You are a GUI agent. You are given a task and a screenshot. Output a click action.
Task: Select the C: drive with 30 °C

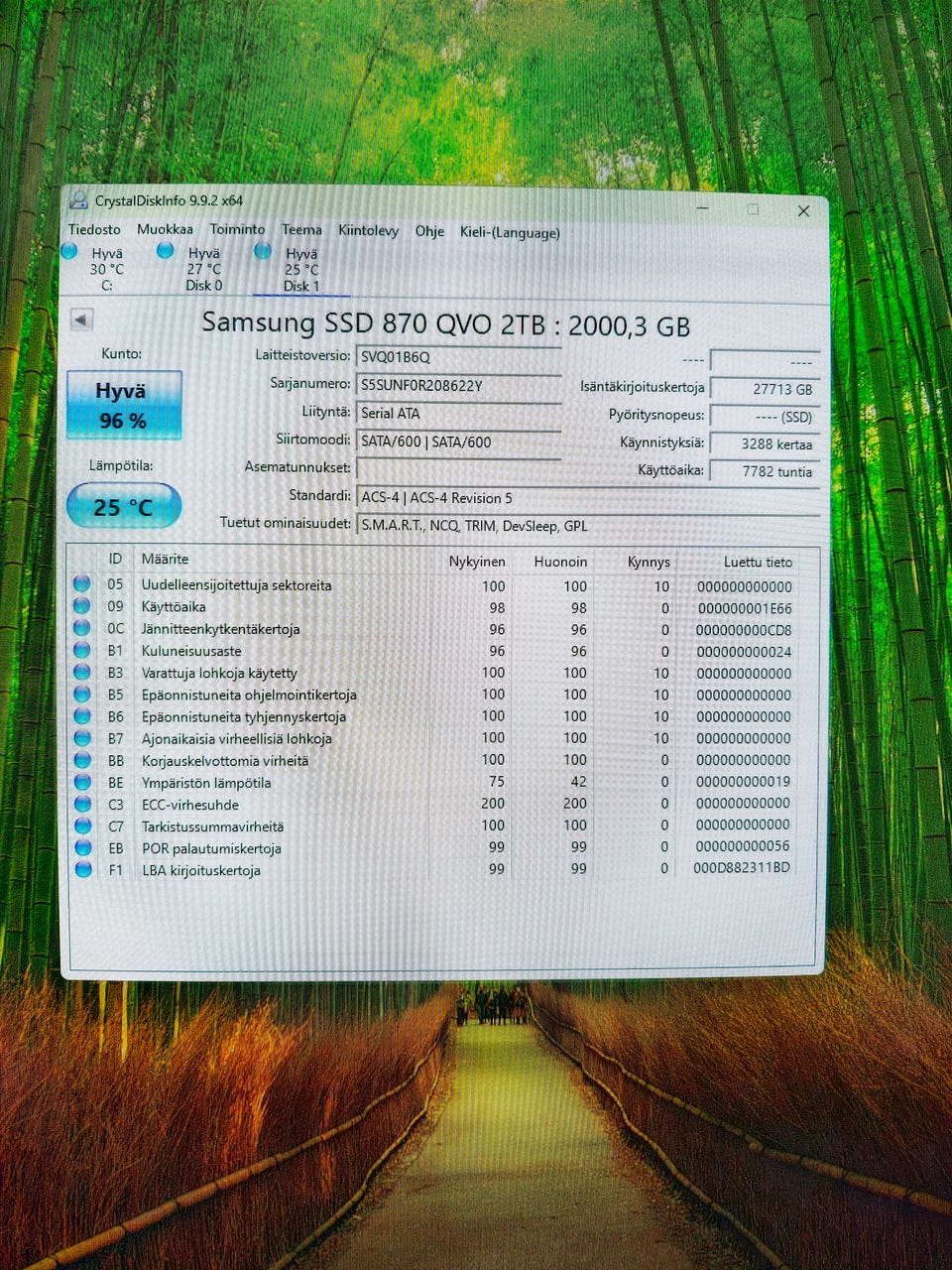coord(93,268)
